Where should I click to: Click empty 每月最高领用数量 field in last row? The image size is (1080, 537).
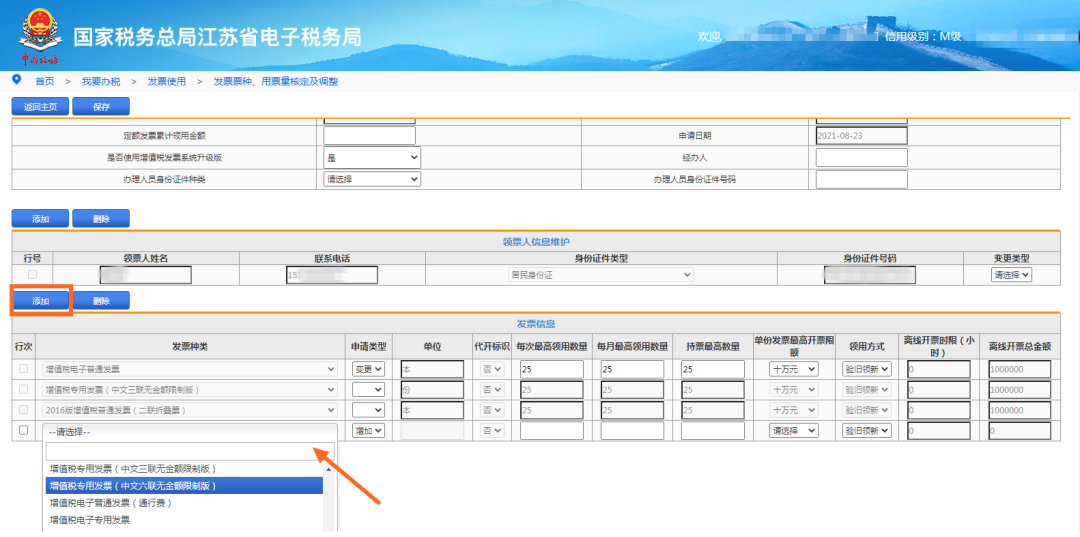click(x=632, y=430)
